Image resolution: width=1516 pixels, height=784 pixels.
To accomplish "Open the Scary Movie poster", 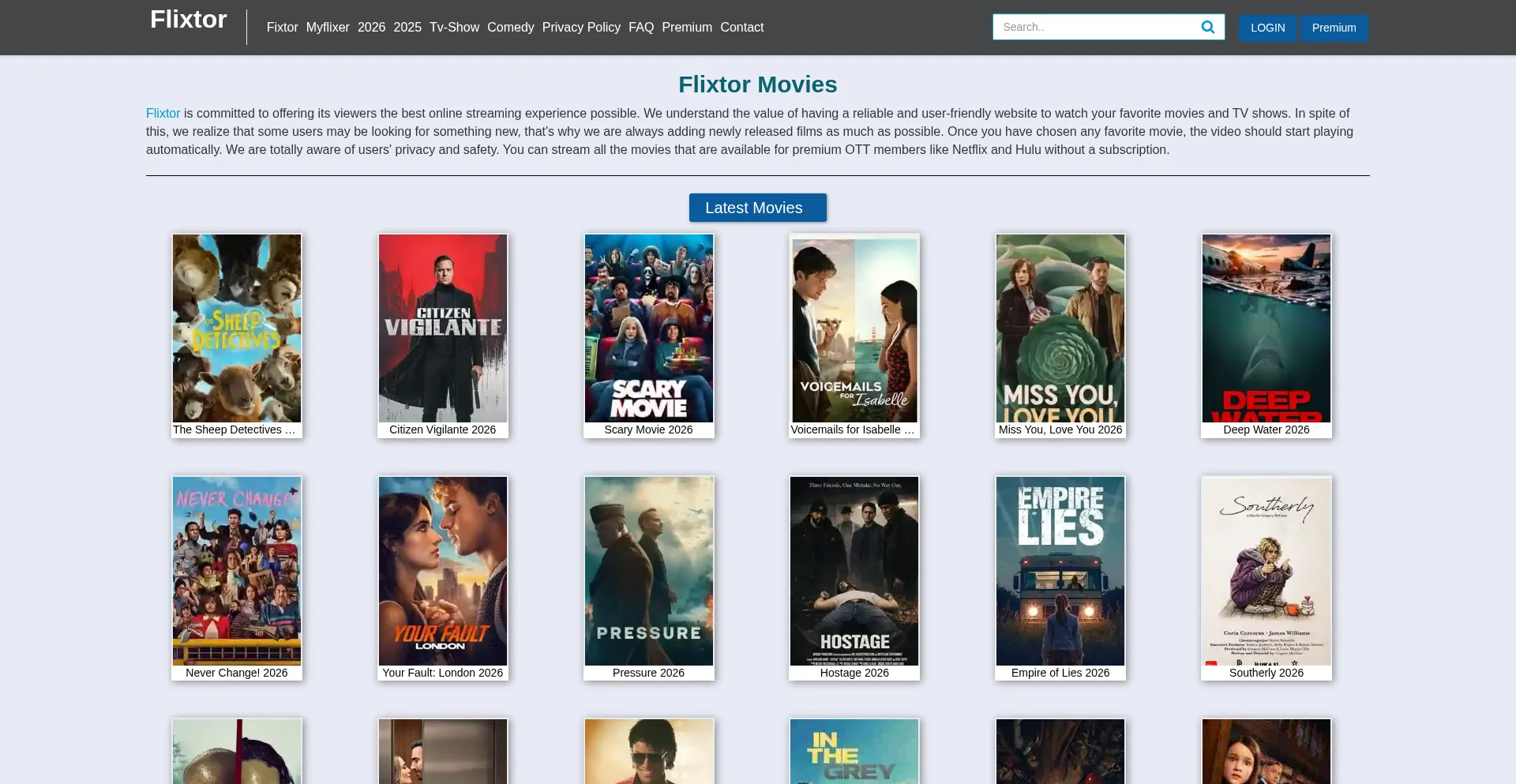I will (649, 328).
